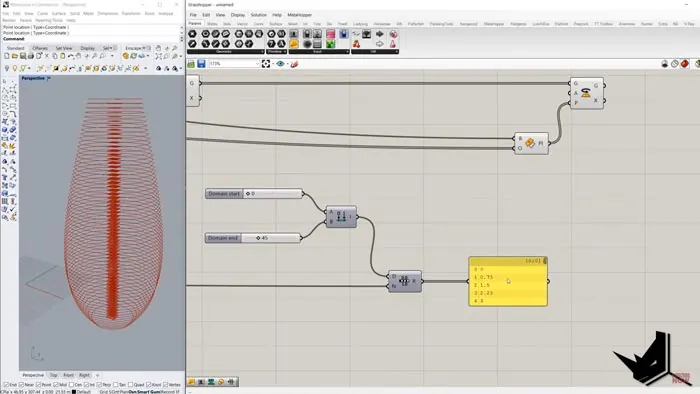Open dropdown arrow beside zoom extents icon
Screen dimensions: 700x394
point(273,64)
